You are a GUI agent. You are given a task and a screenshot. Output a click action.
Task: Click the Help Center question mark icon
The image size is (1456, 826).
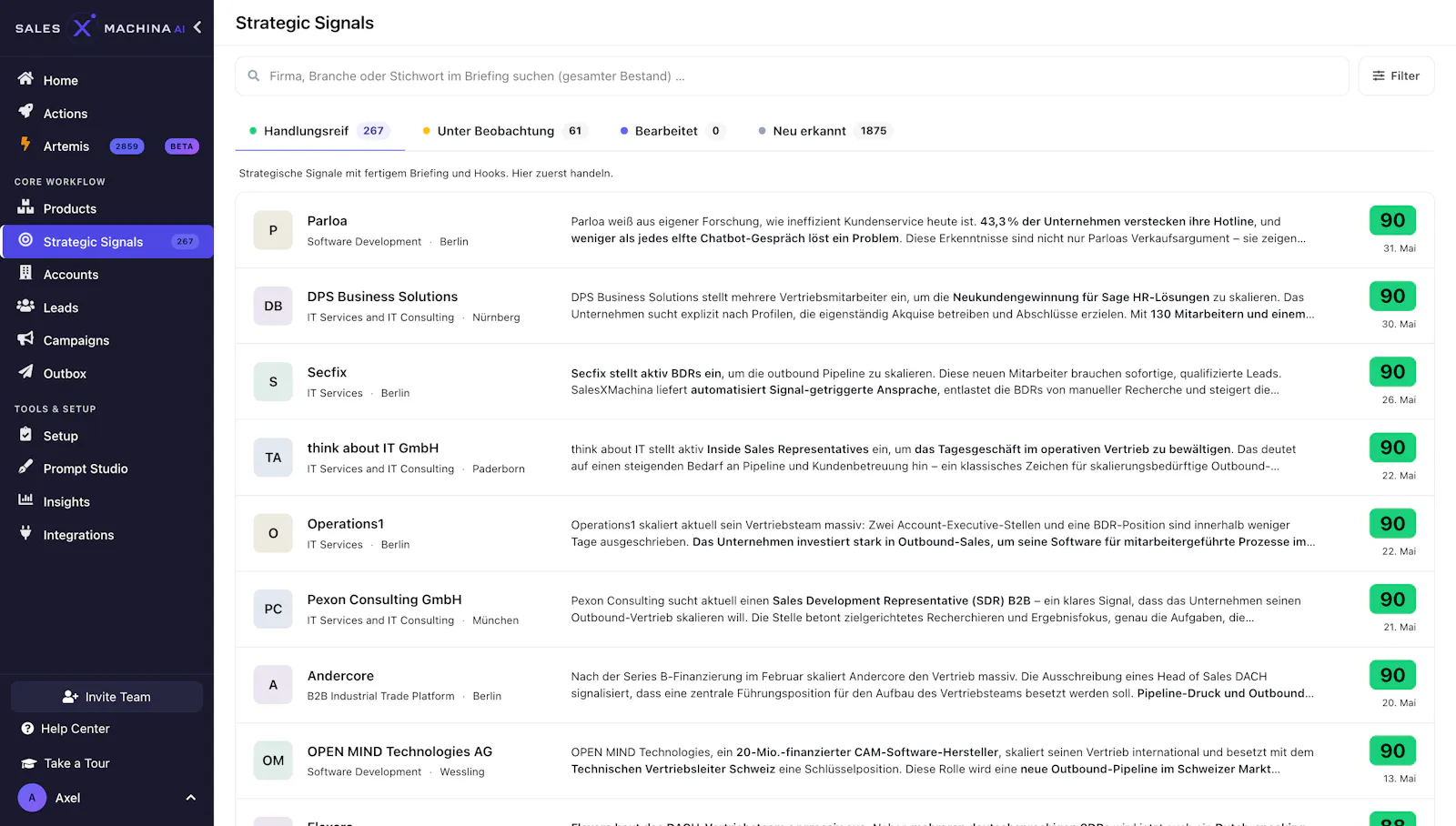(x=27, y=729)
